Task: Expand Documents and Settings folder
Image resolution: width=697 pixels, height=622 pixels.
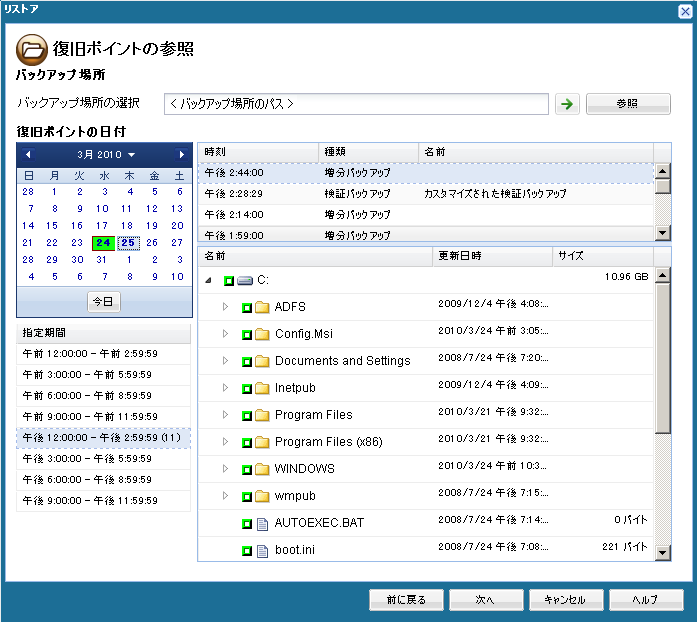Action: [x=225, y=361]
